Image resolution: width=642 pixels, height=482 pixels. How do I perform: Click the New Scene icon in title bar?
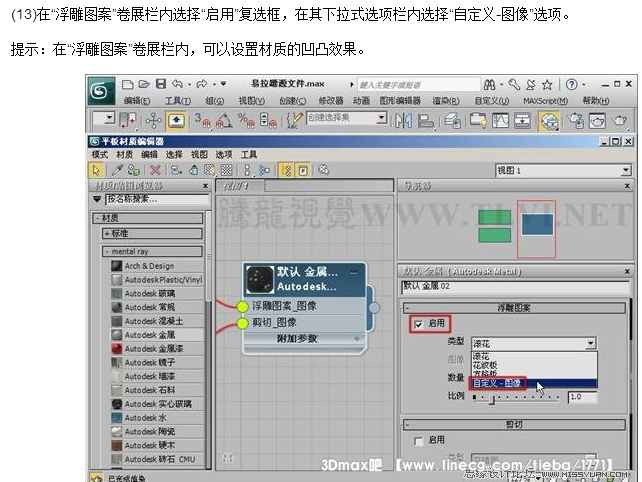[x=128, y=84]
